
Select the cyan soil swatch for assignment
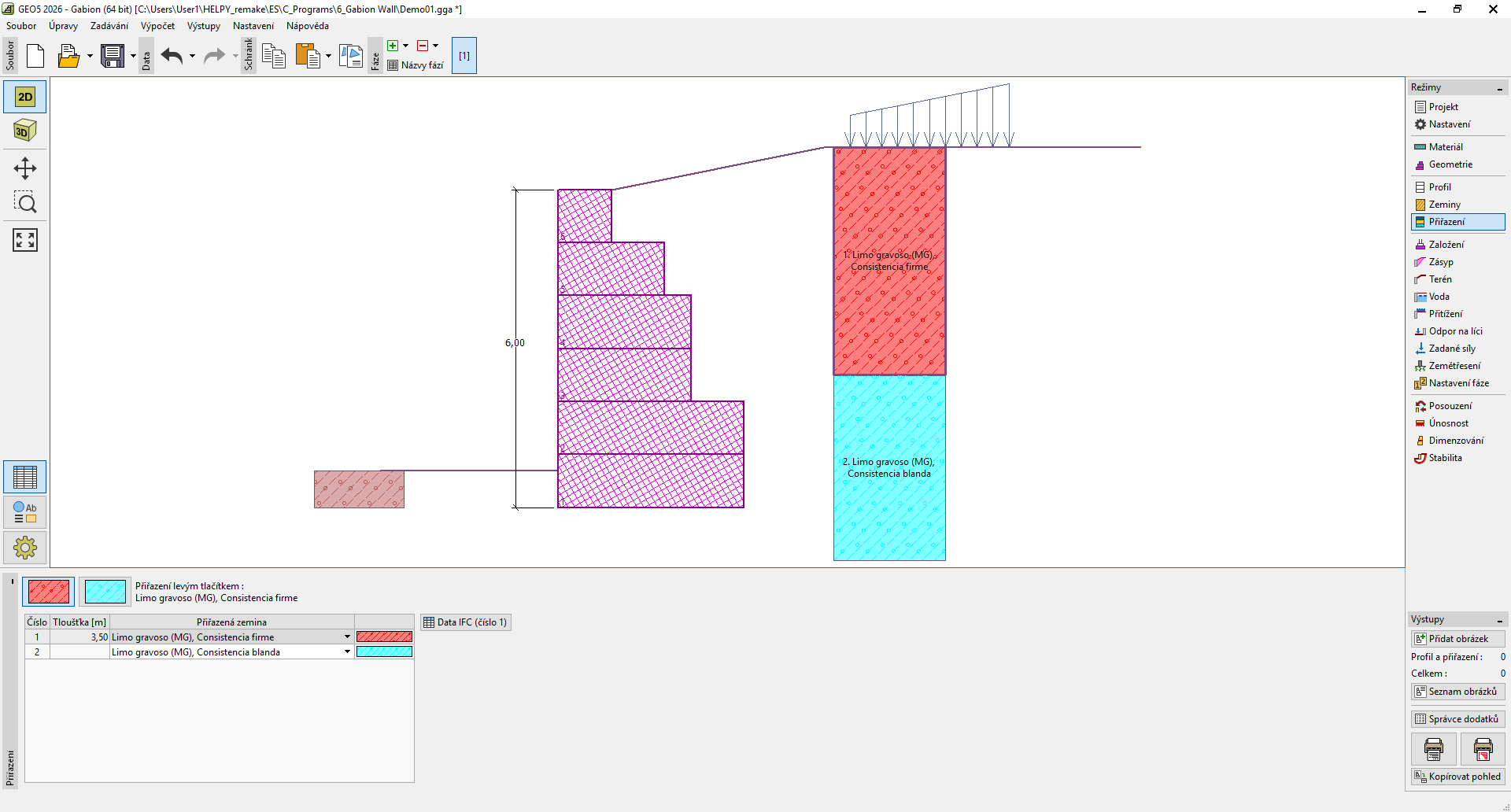tap(105, 592)
